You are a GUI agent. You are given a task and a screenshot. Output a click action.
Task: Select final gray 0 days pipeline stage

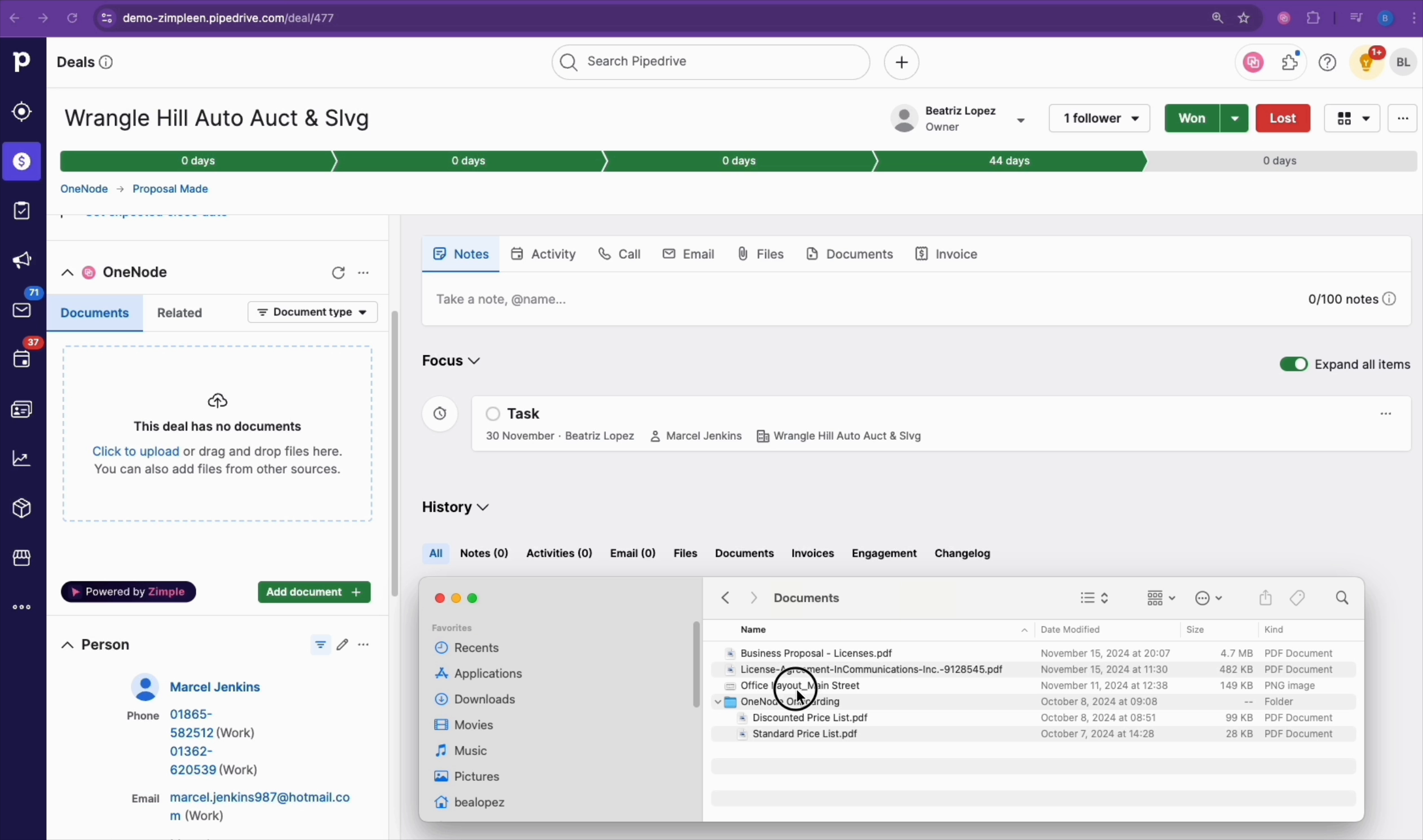click(1280, 161)
